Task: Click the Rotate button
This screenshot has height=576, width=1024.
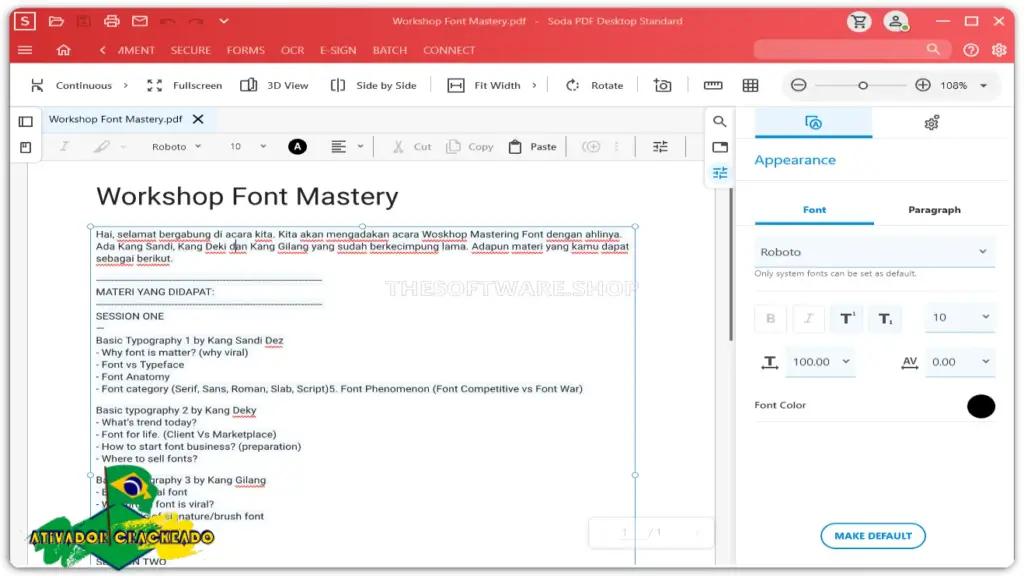Action: pos(594,86)
